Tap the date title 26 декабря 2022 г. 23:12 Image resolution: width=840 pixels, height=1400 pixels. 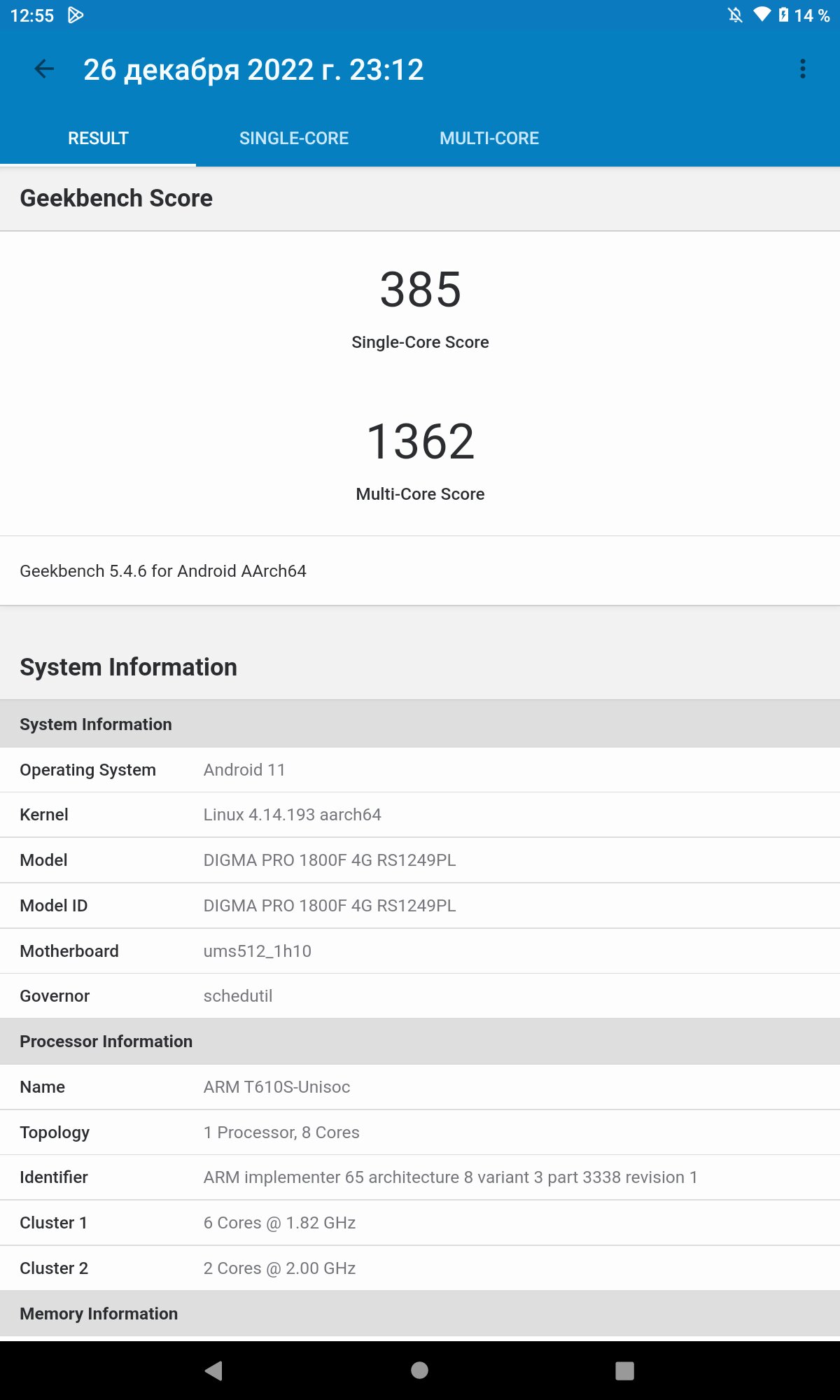click(253, 69)
